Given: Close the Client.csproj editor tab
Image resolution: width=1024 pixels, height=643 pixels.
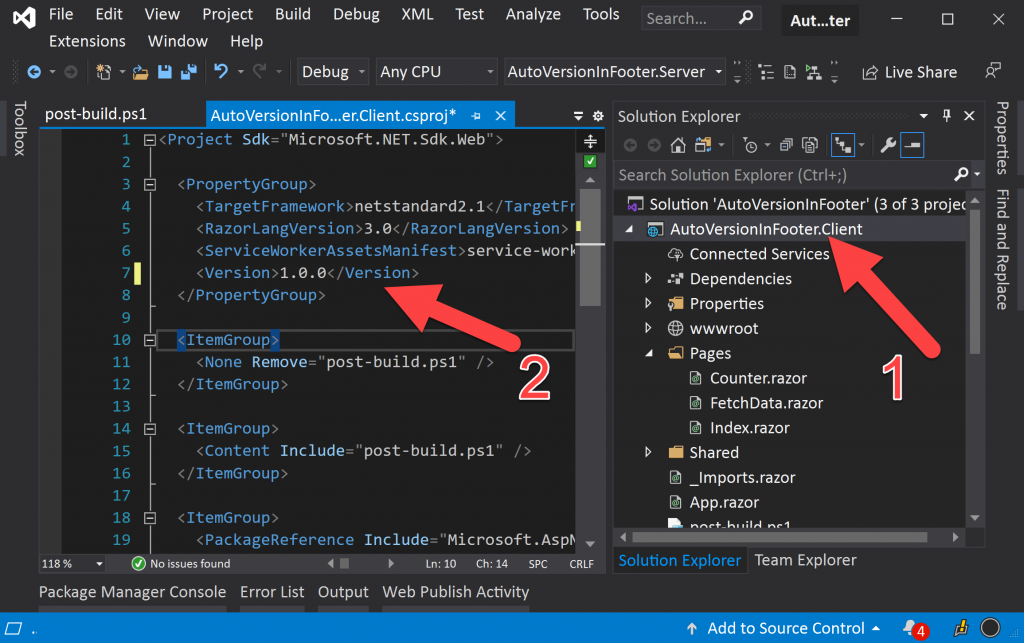Looking at the screenshot, I should (501, 116).
